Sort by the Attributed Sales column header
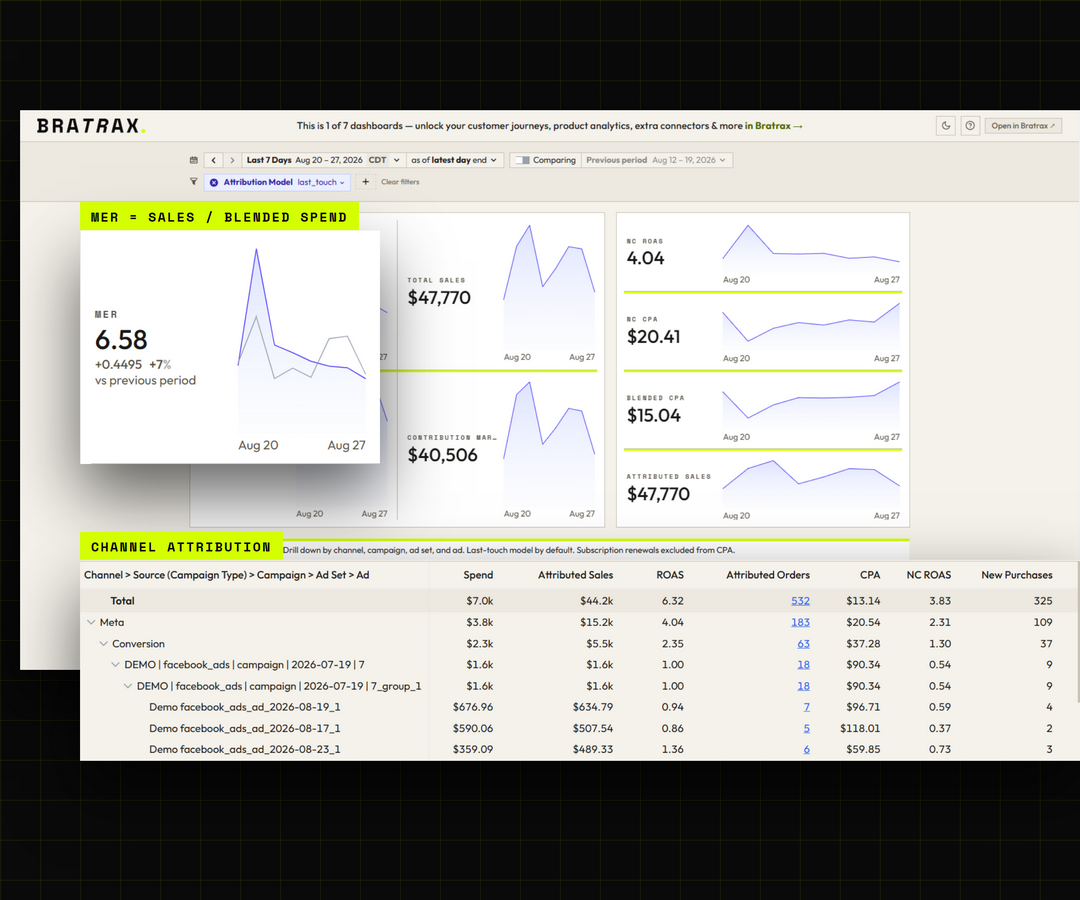This screenshot has height=900, width=1080. click(575, 575)
